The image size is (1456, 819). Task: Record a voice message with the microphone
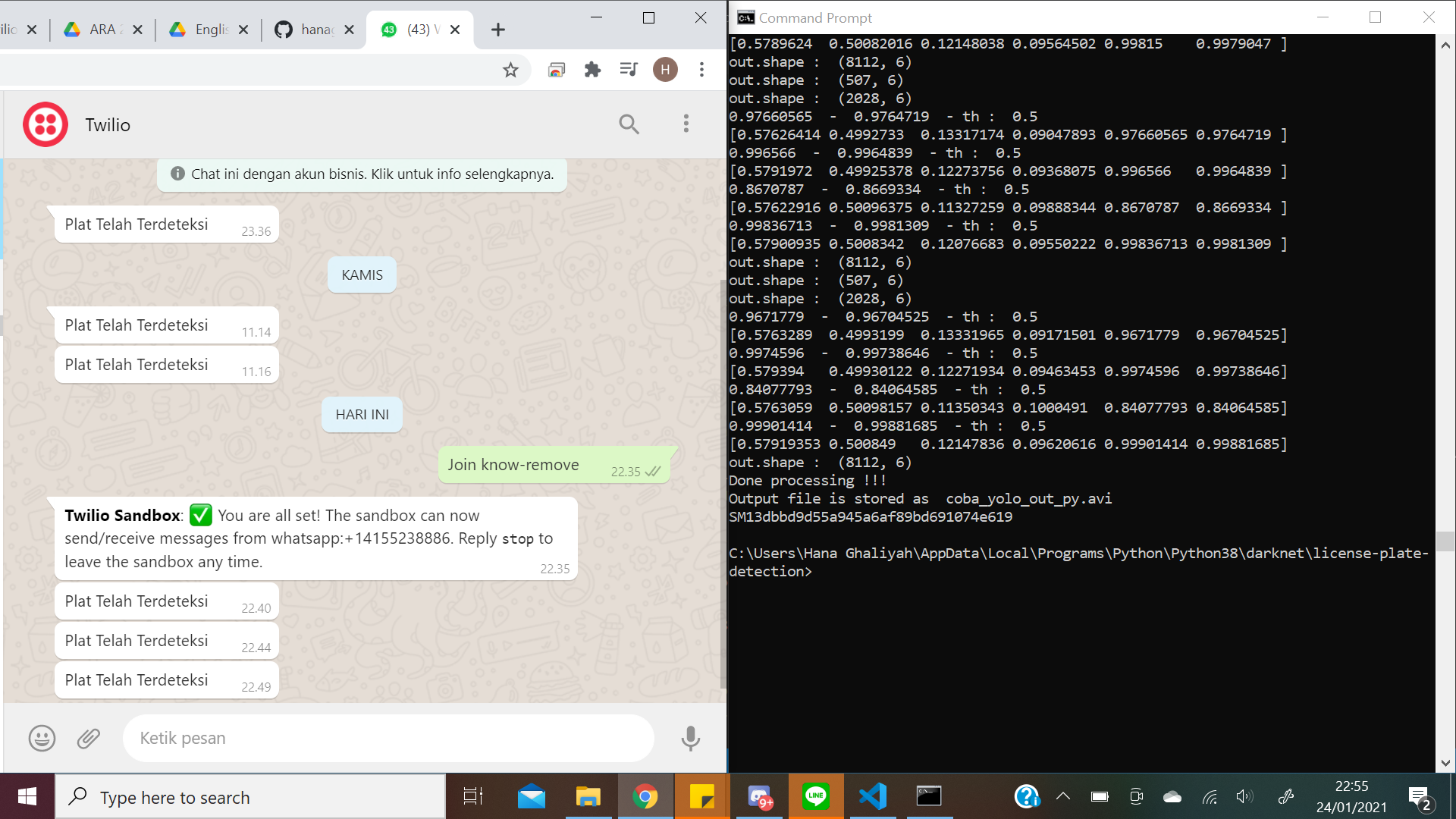pos(690,738)
